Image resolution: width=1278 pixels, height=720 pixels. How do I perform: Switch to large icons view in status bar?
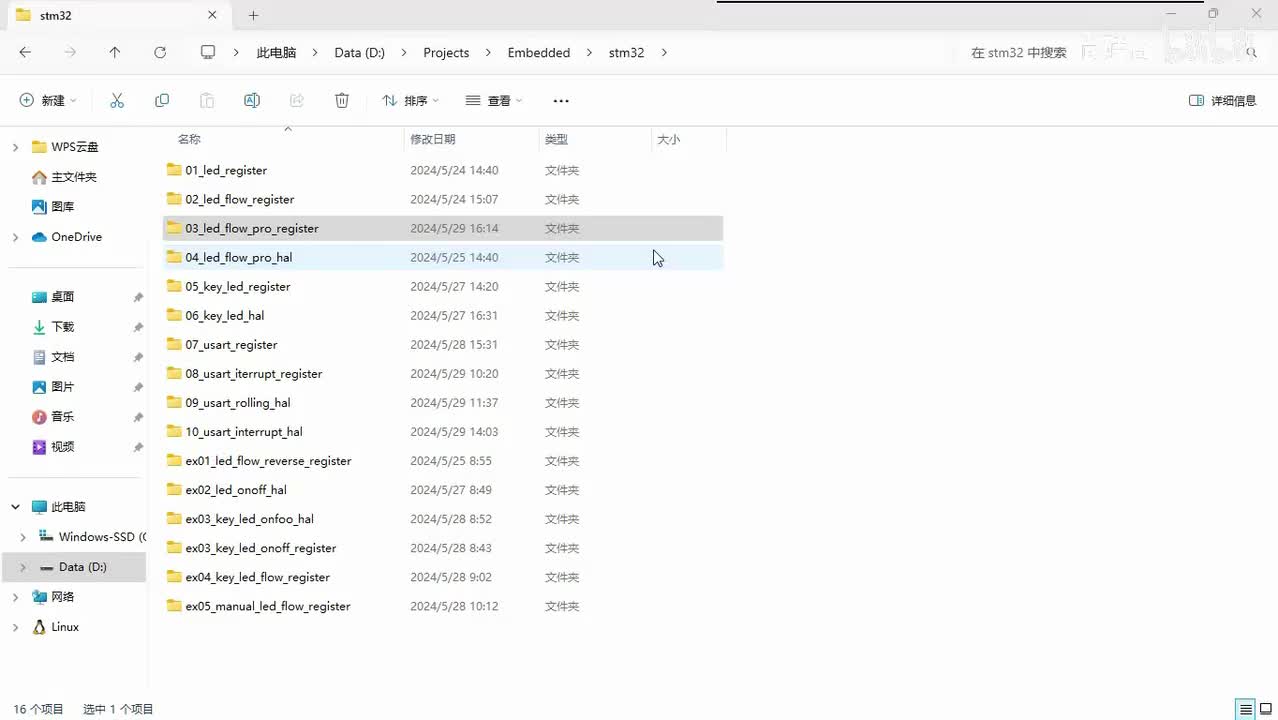point(1265,709)
